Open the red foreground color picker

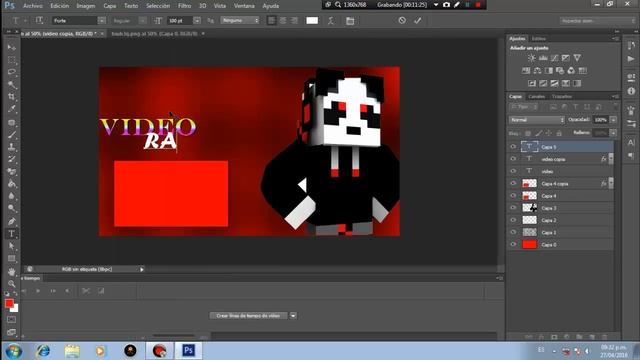[9, 303]
